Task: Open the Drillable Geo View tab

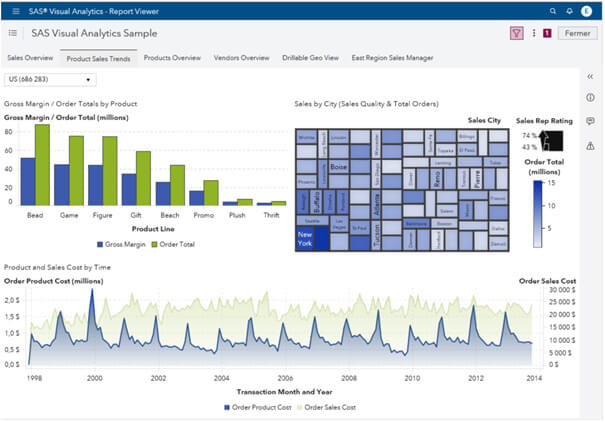Action: (x=310, y=58)
